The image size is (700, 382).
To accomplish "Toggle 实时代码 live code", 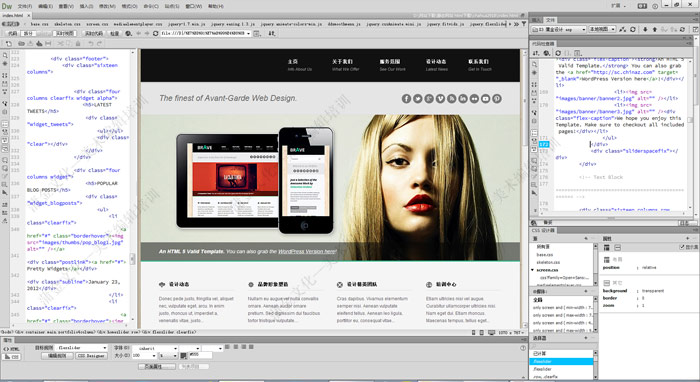I will tap(94, 33).
